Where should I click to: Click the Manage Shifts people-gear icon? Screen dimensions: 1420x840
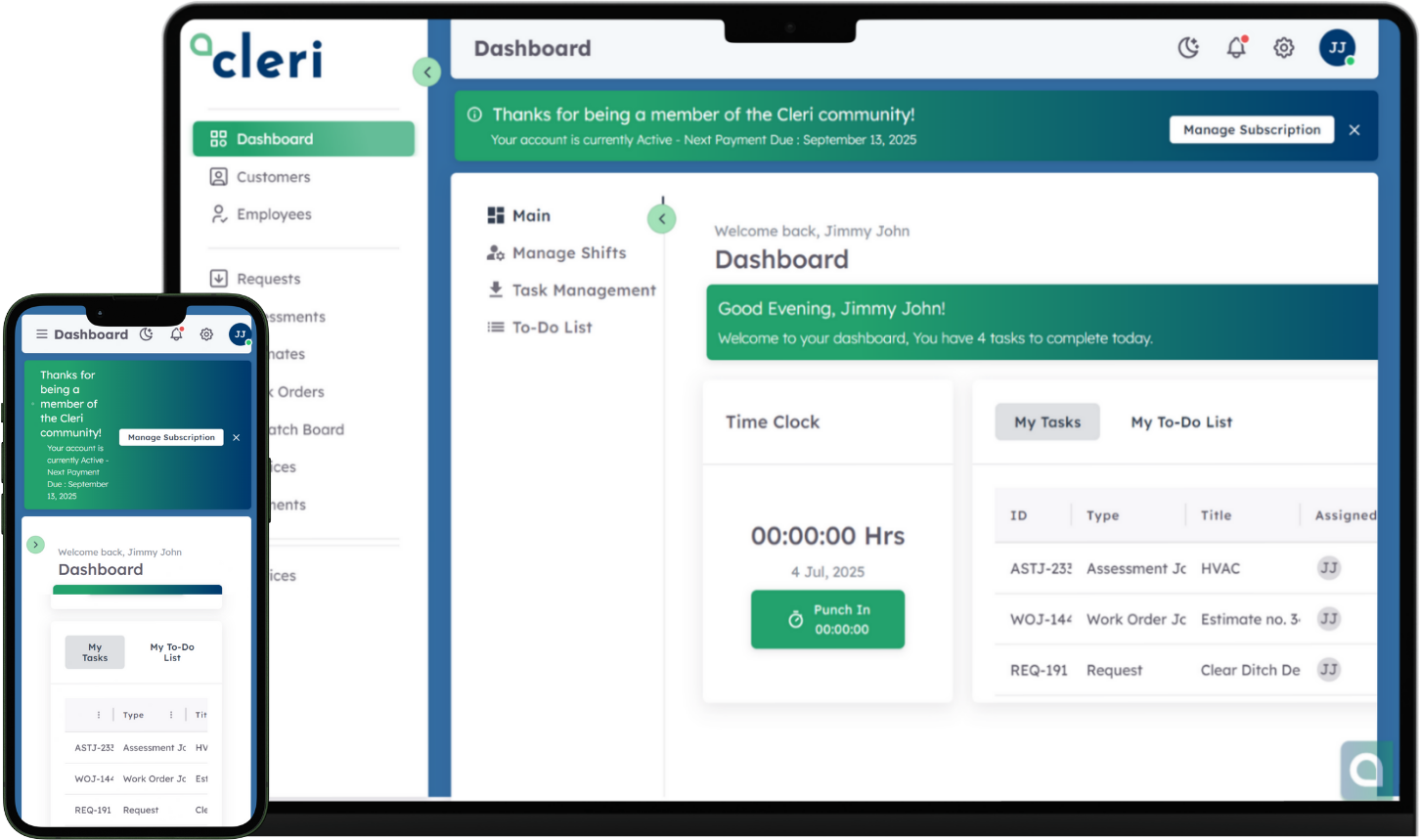(496, 253)
